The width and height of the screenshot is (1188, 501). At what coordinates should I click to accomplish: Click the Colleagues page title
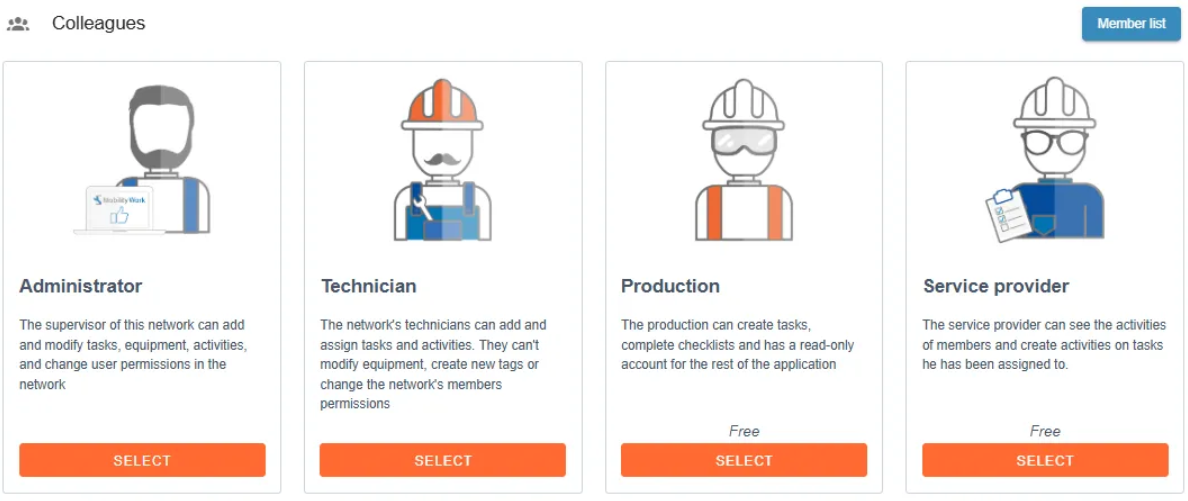[x=98, y=23]
